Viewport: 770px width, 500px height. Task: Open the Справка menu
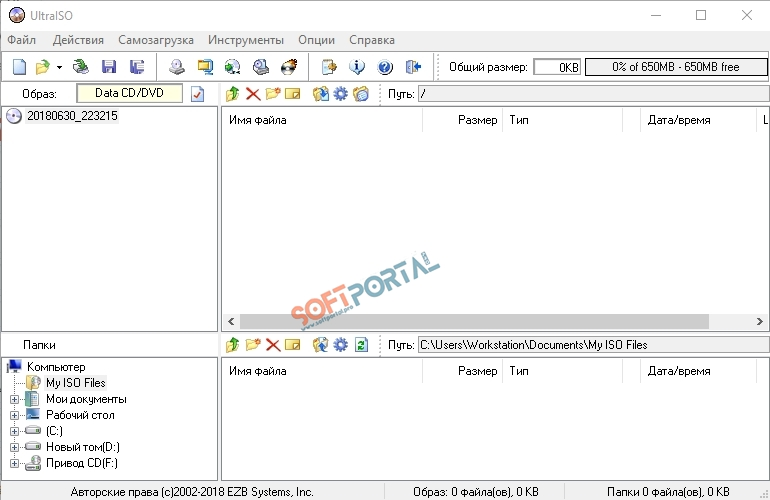pyautogui.click(x=372, y=40)
